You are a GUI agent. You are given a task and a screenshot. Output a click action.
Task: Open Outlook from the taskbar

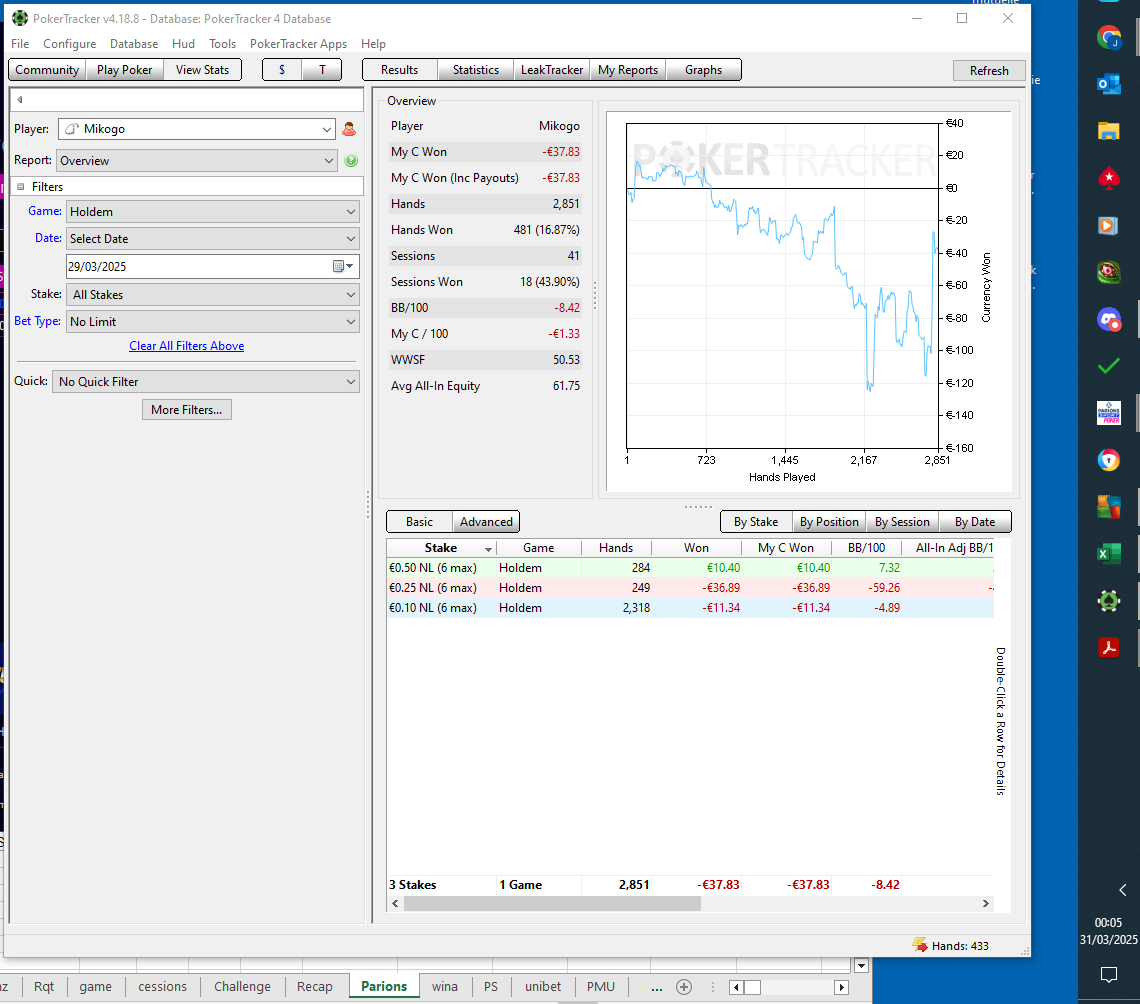pos(1109,84)
